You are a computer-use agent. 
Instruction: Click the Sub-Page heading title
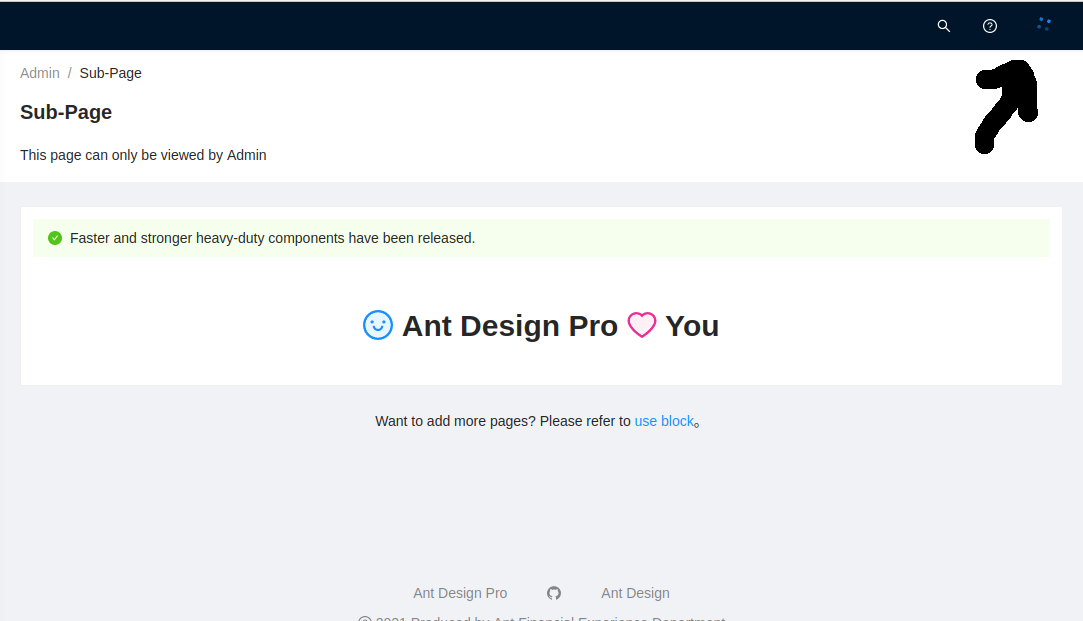[66, 112]
